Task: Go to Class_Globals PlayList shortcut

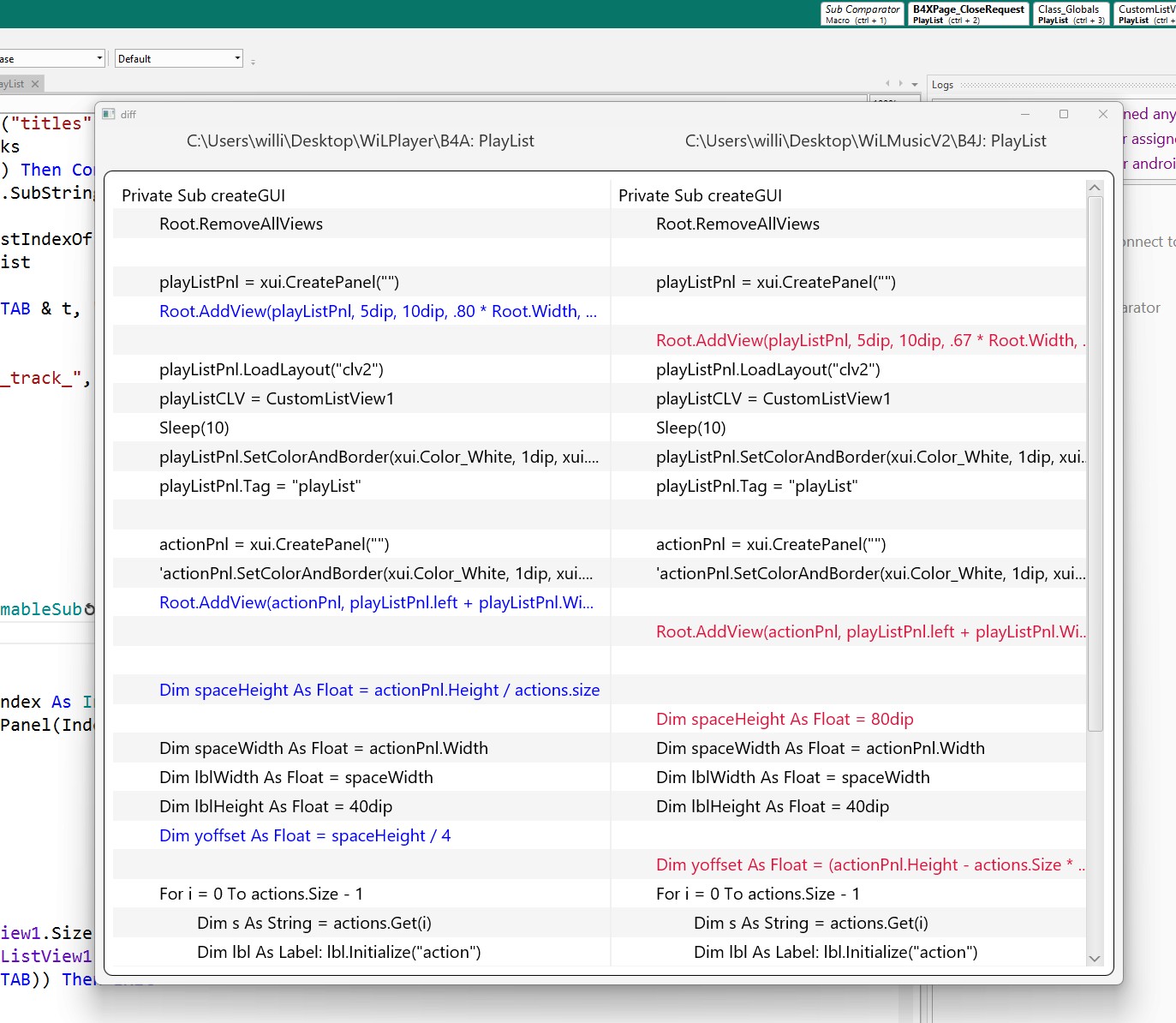Action: click(x=1070, y=14)
